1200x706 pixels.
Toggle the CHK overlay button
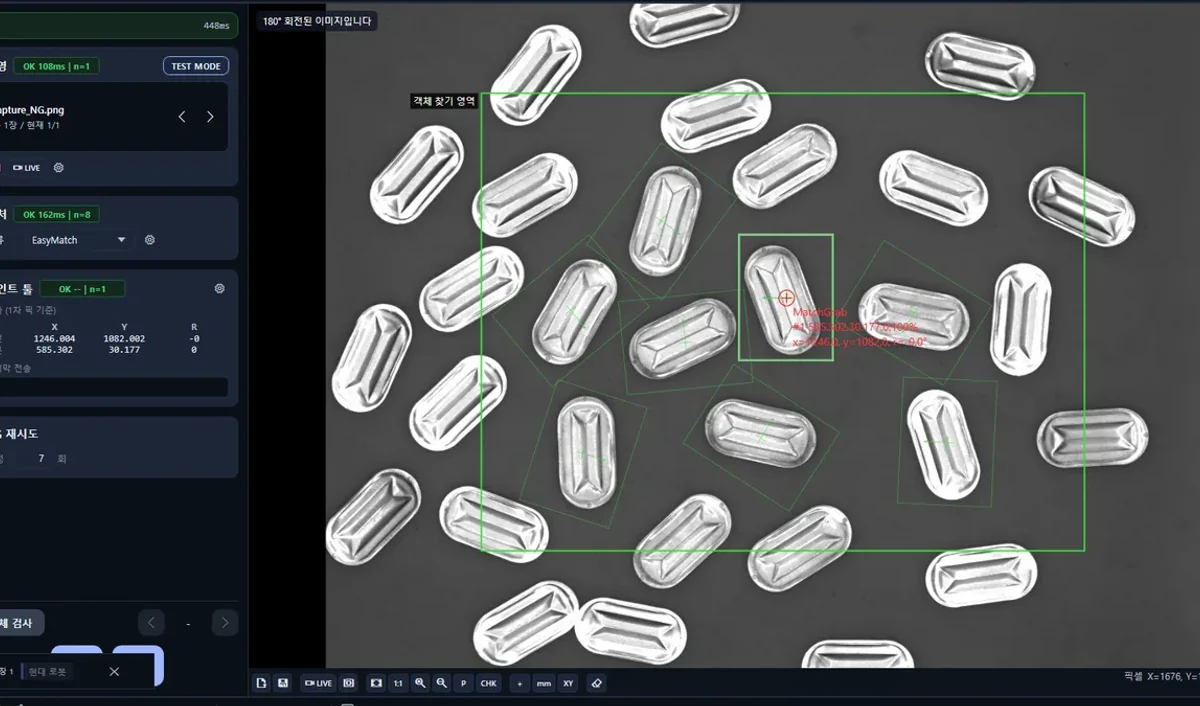(488, 683)
